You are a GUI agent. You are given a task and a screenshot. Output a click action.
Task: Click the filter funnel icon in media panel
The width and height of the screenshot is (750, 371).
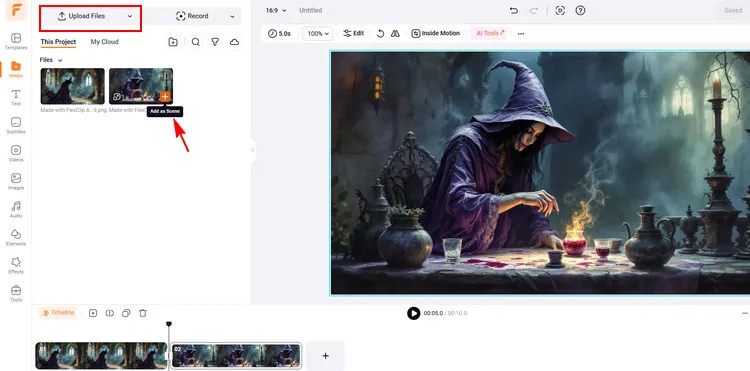[x=215, y=42]
